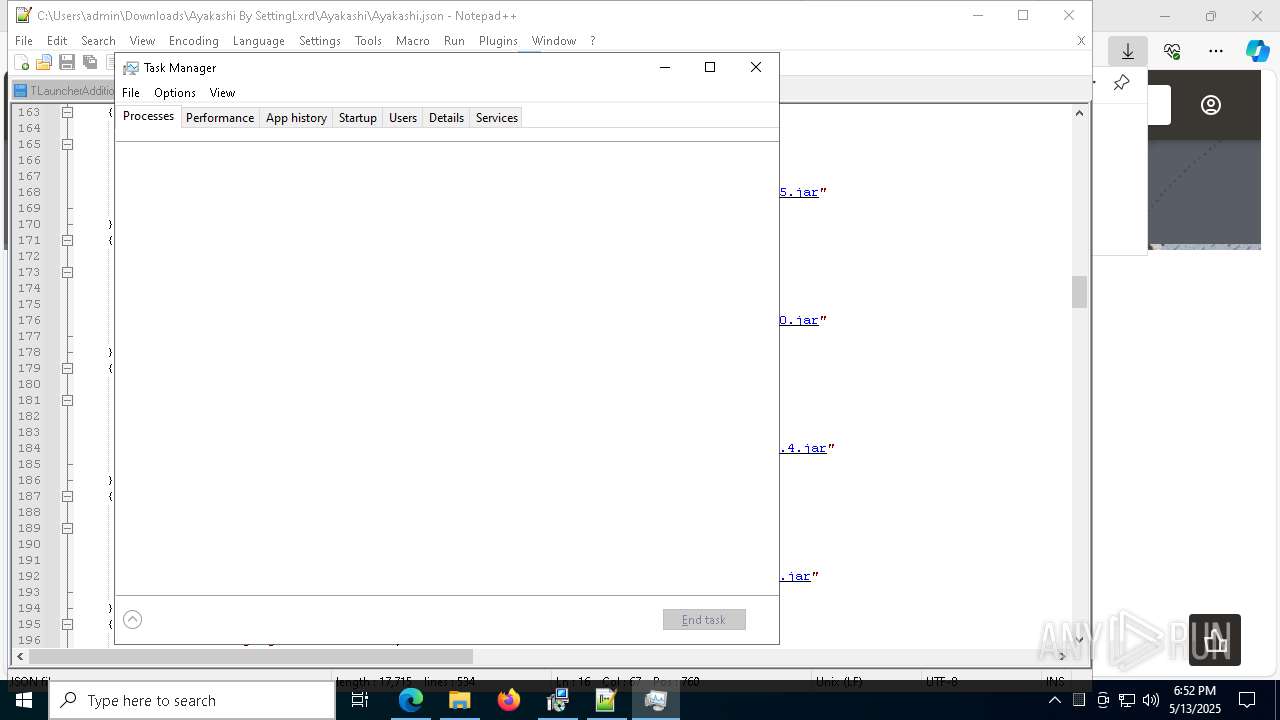The height and width of the screenshot is (720, 1280).
Task: Collapse the fold marker at line 187
Action: 67,496
